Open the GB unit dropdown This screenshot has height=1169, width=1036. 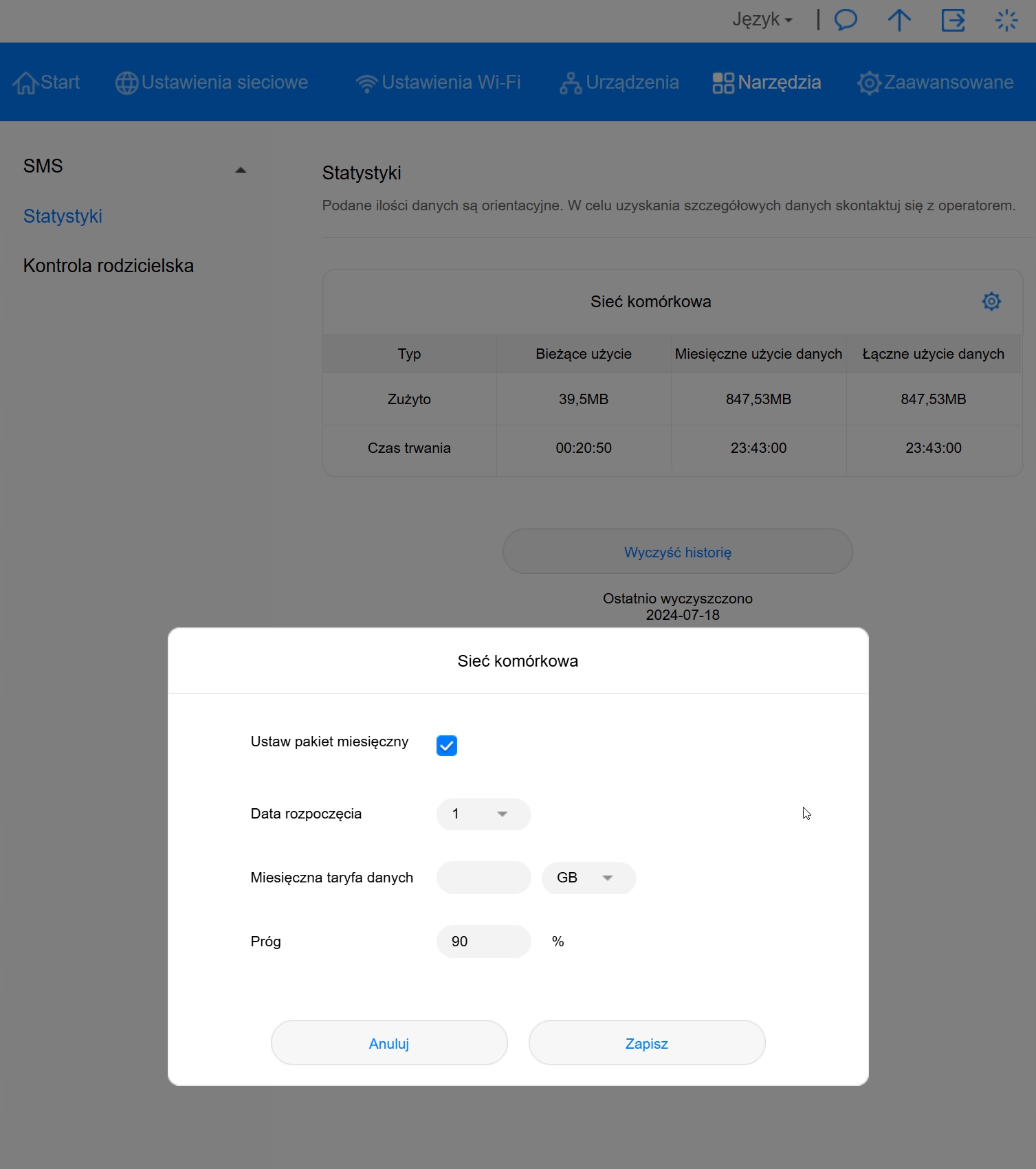(x=588, y=878)
